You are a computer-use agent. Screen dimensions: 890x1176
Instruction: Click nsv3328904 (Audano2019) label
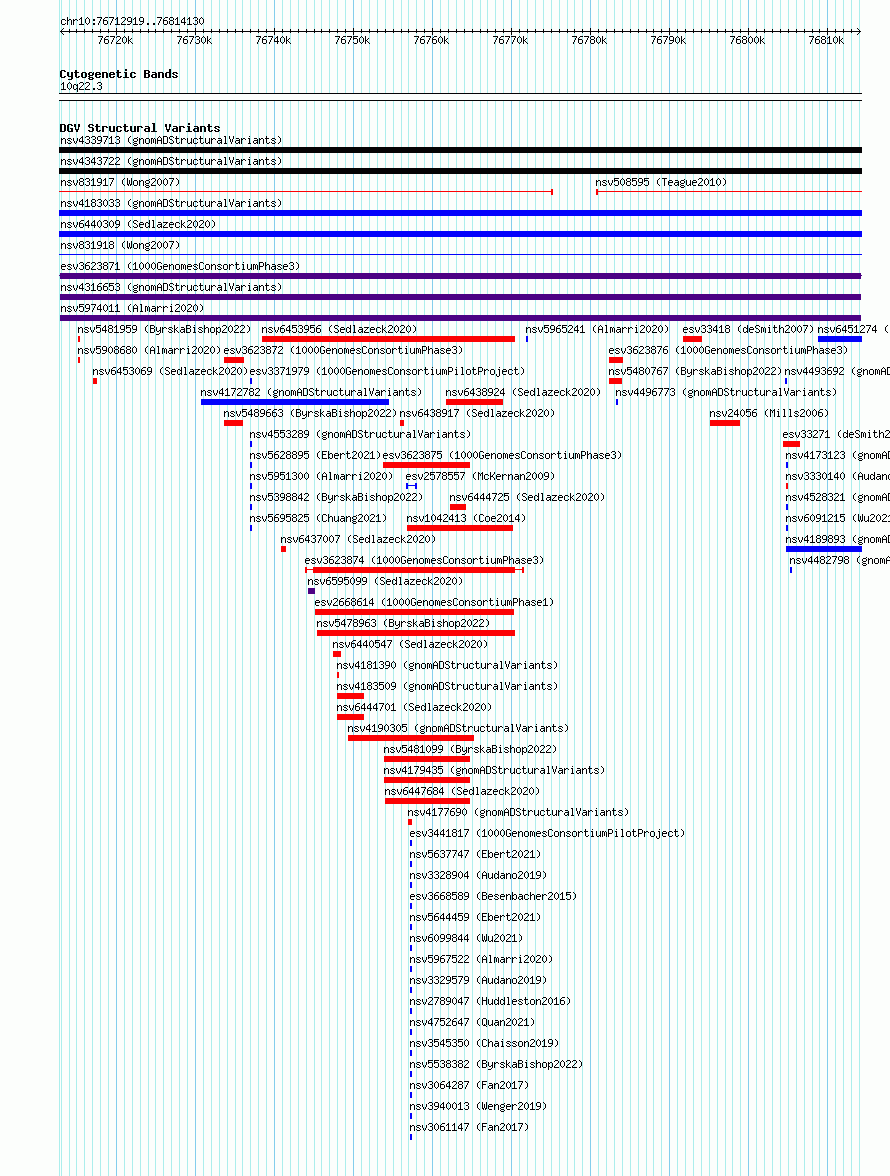(478, 875)
